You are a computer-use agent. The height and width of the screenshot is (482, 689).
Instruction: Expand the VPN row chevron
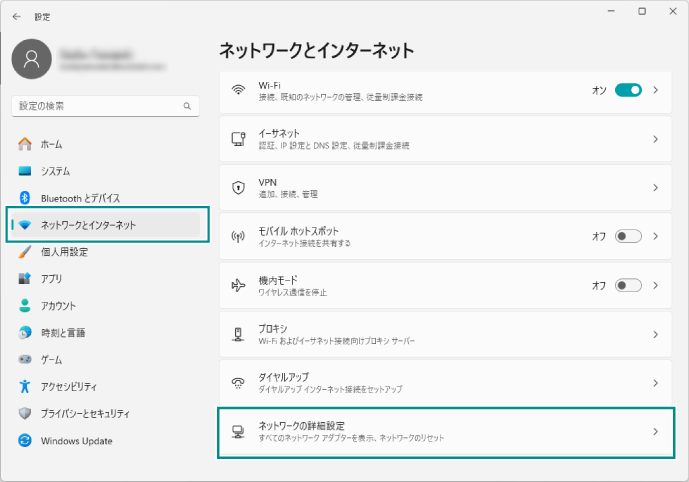pyautogui.click(x=656, y=188)
